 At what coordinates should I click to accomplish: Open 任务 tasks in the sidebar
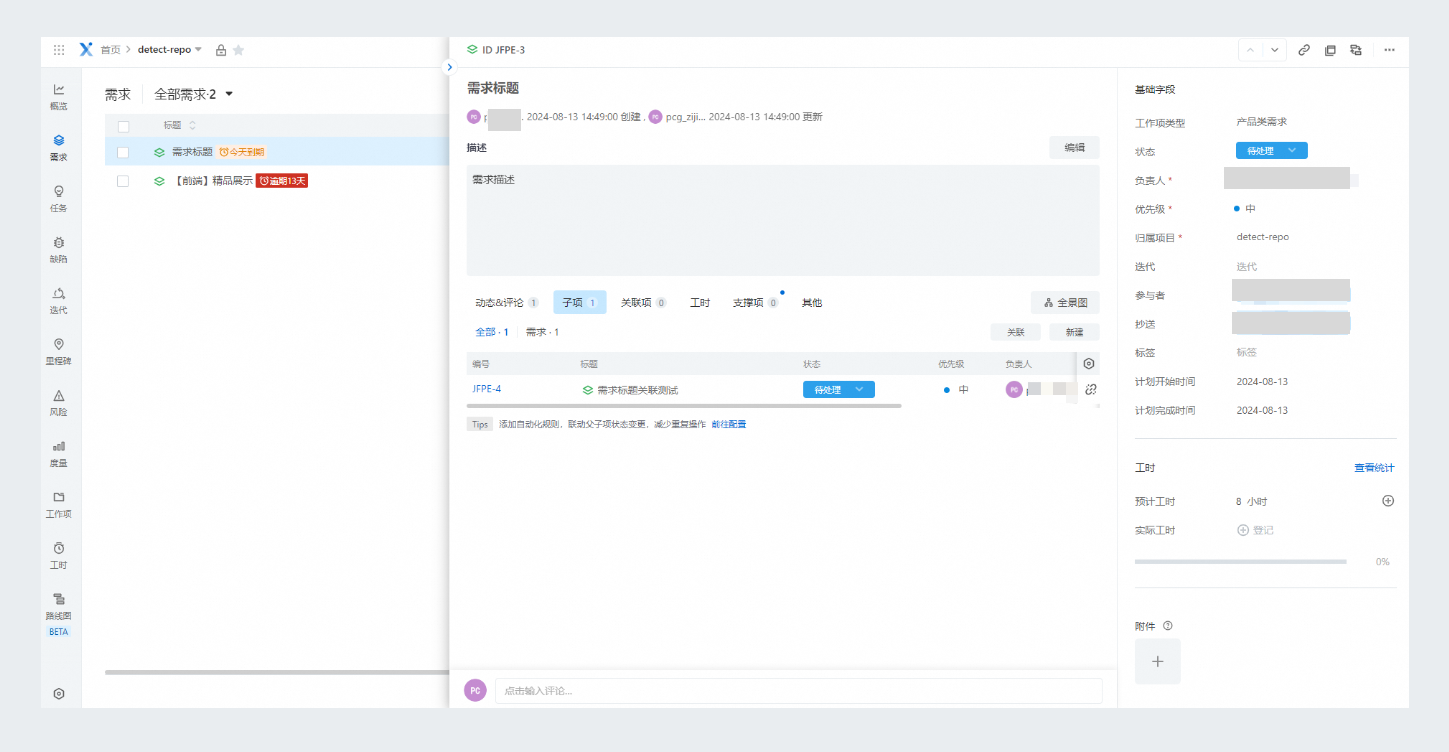[59, 199]
